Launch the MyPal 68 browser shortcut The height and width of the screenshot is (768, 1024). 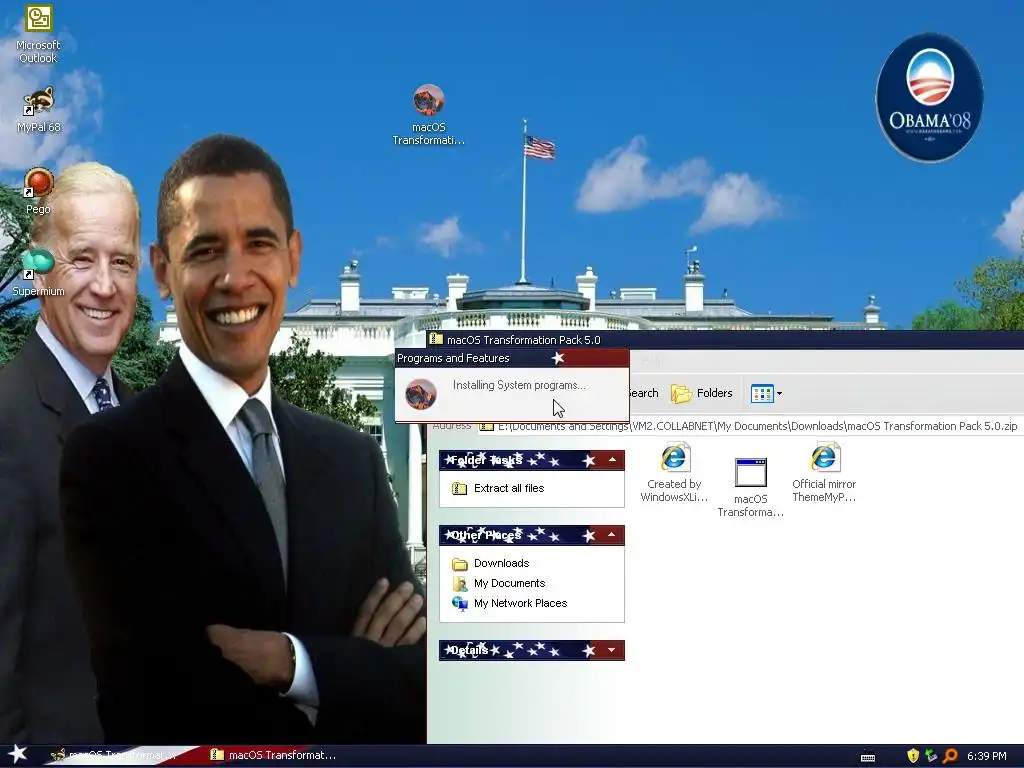pos(38,110)
